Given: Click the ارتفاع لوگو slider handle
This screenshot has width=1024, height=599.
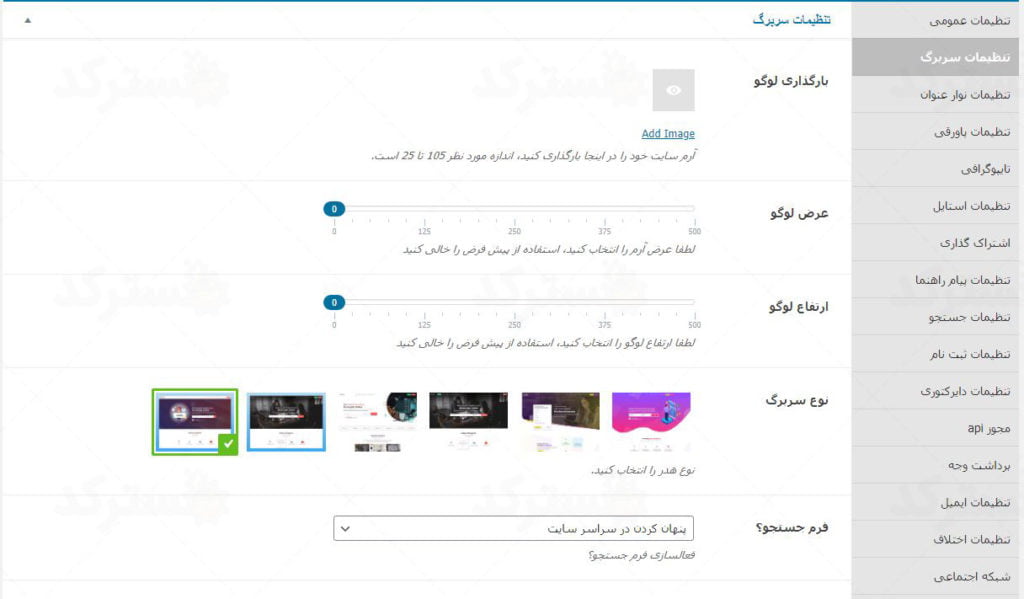Looking at the screenshot, I should coord(334,302).
